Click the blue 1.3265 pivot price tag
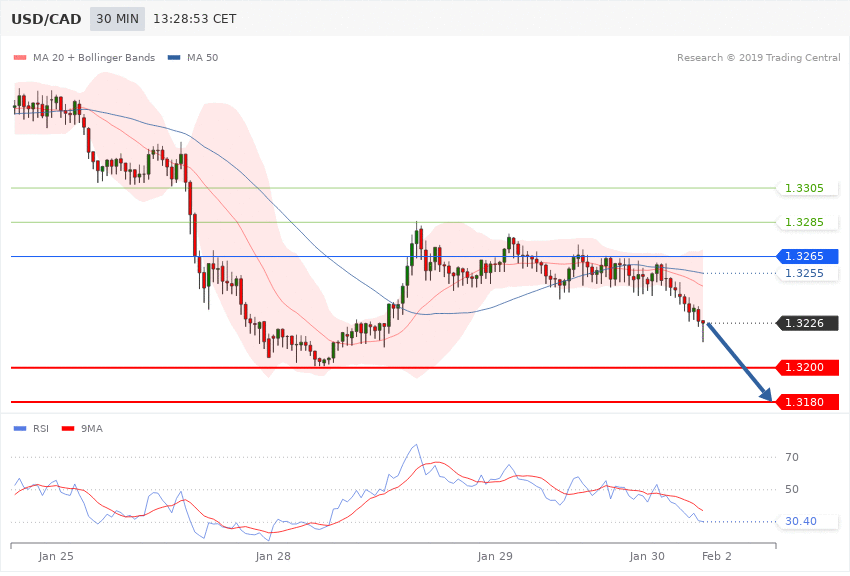The height and width of the screenshot is (576, 850). pyautogui.click(x=808, y=256)
